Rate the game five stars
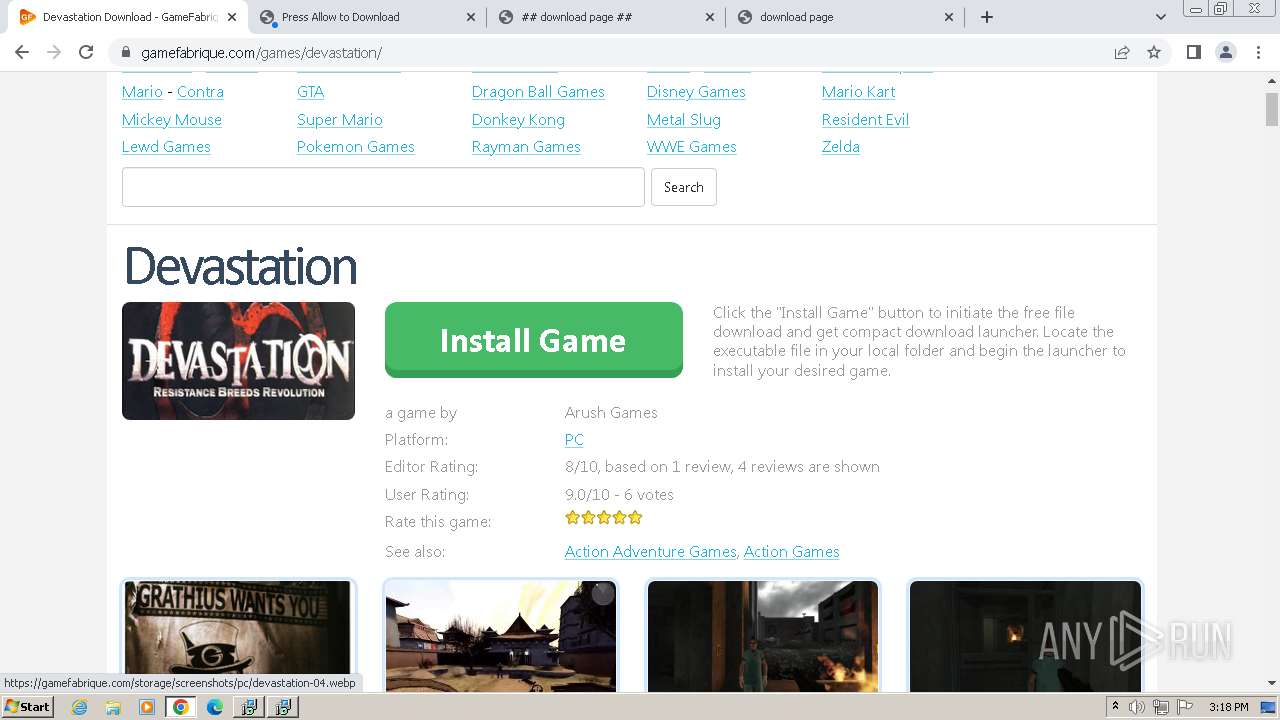This screenshot has height=720, width=1280. coord(635,518)
